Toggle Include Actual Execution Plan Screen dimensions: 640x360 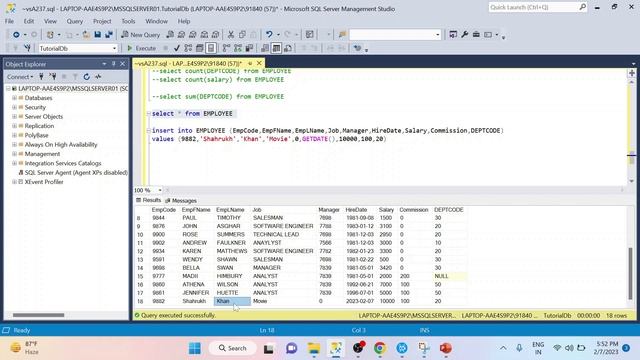coord(226,48)
